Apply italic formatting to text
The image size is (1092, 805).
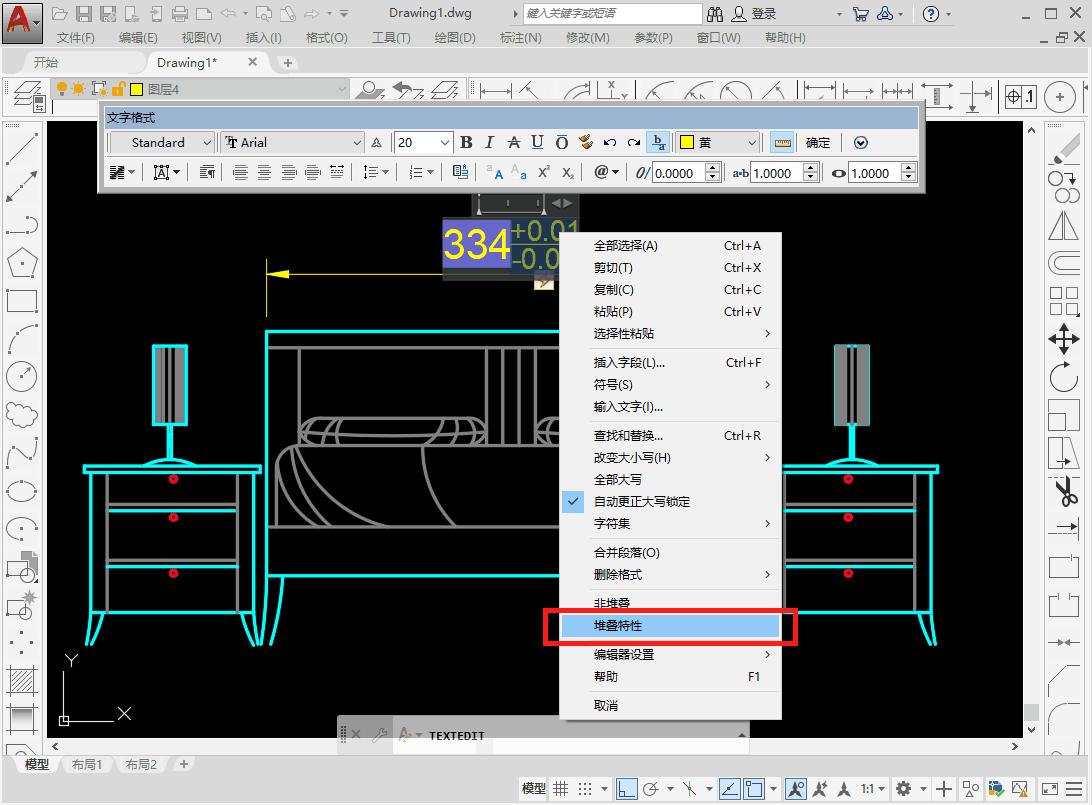489,143
